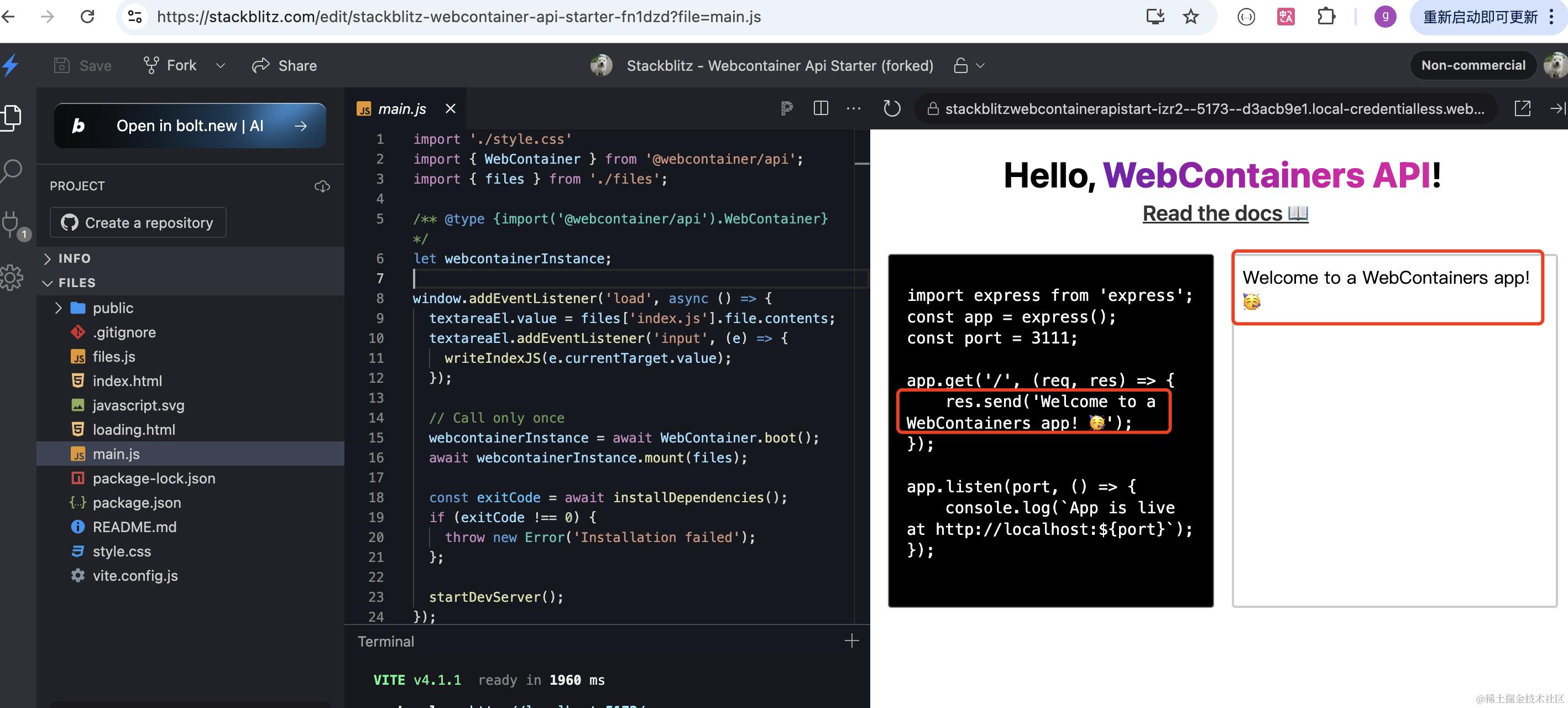Click the StackBlitz lightning bolt logo
The width and height of the screenshot is (1568, 708).
pos(11,65)
